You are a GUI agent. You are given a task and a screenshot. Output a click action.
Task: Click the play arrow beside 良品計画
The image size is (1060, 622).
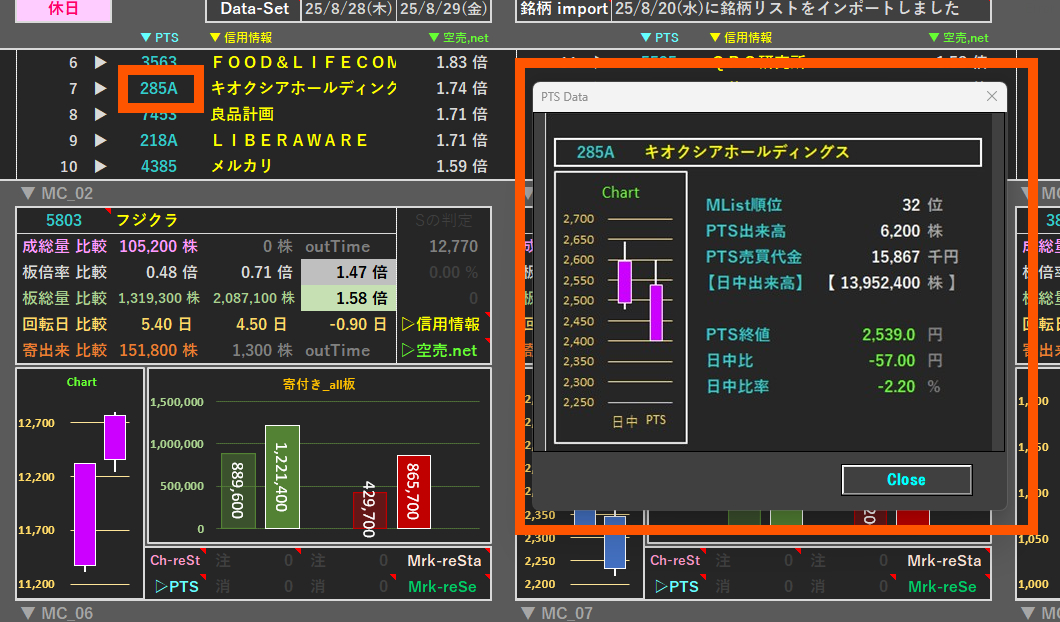click(101, 114)
